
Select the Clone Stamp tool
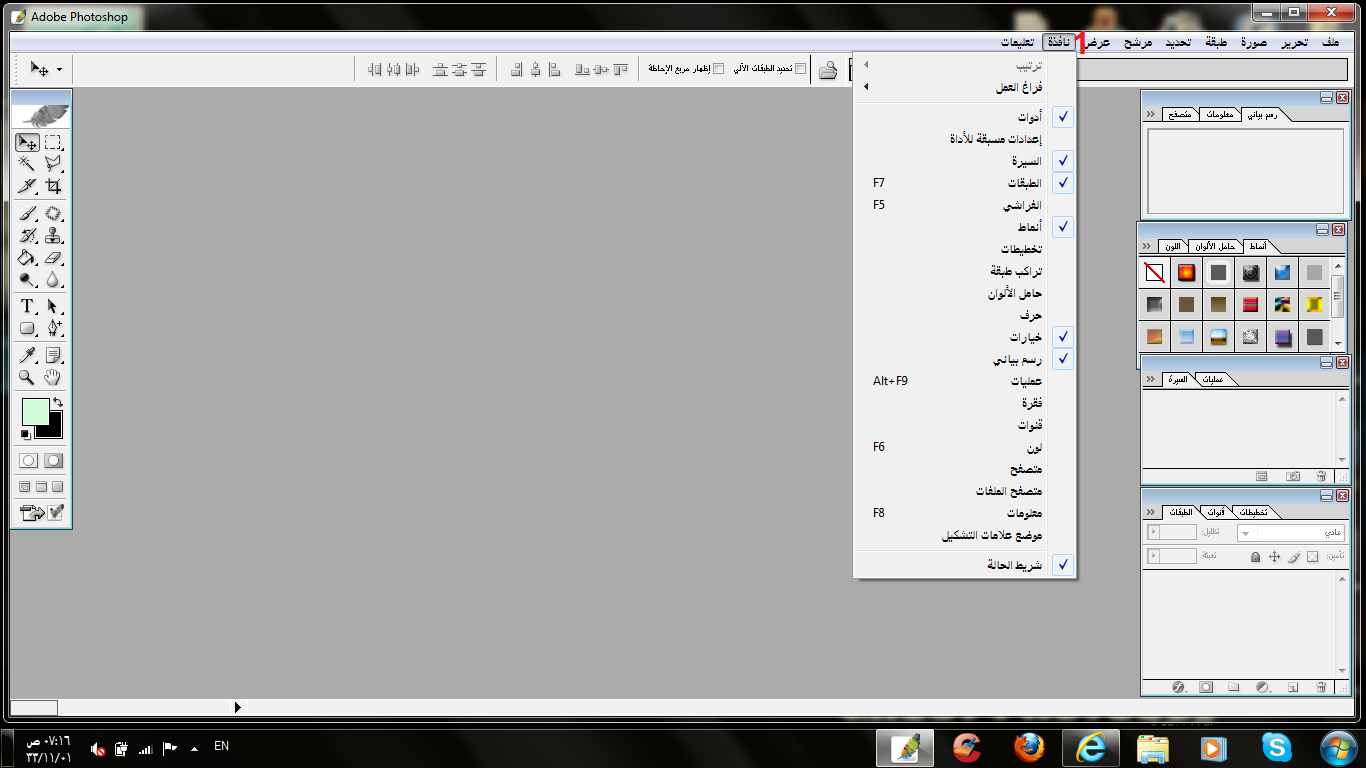coord(53,236)
